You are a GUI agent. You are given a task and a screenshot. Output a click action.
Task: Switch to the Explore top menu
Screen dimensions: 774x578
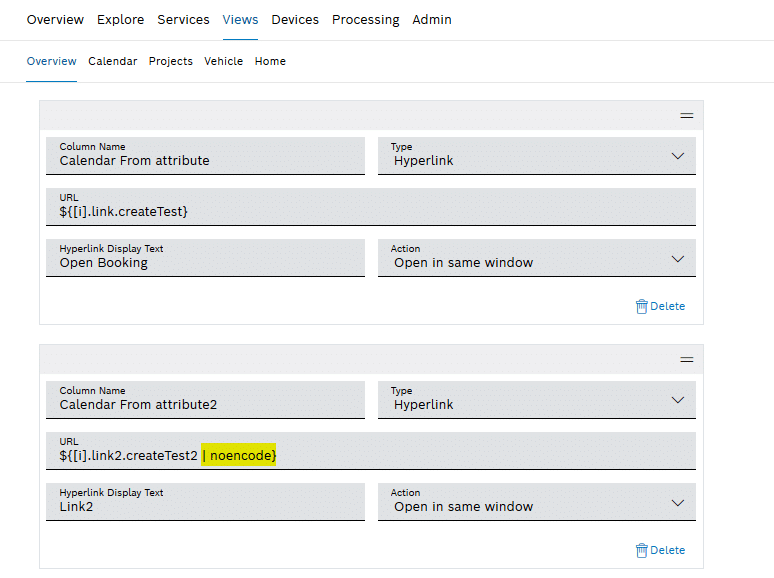120,20
